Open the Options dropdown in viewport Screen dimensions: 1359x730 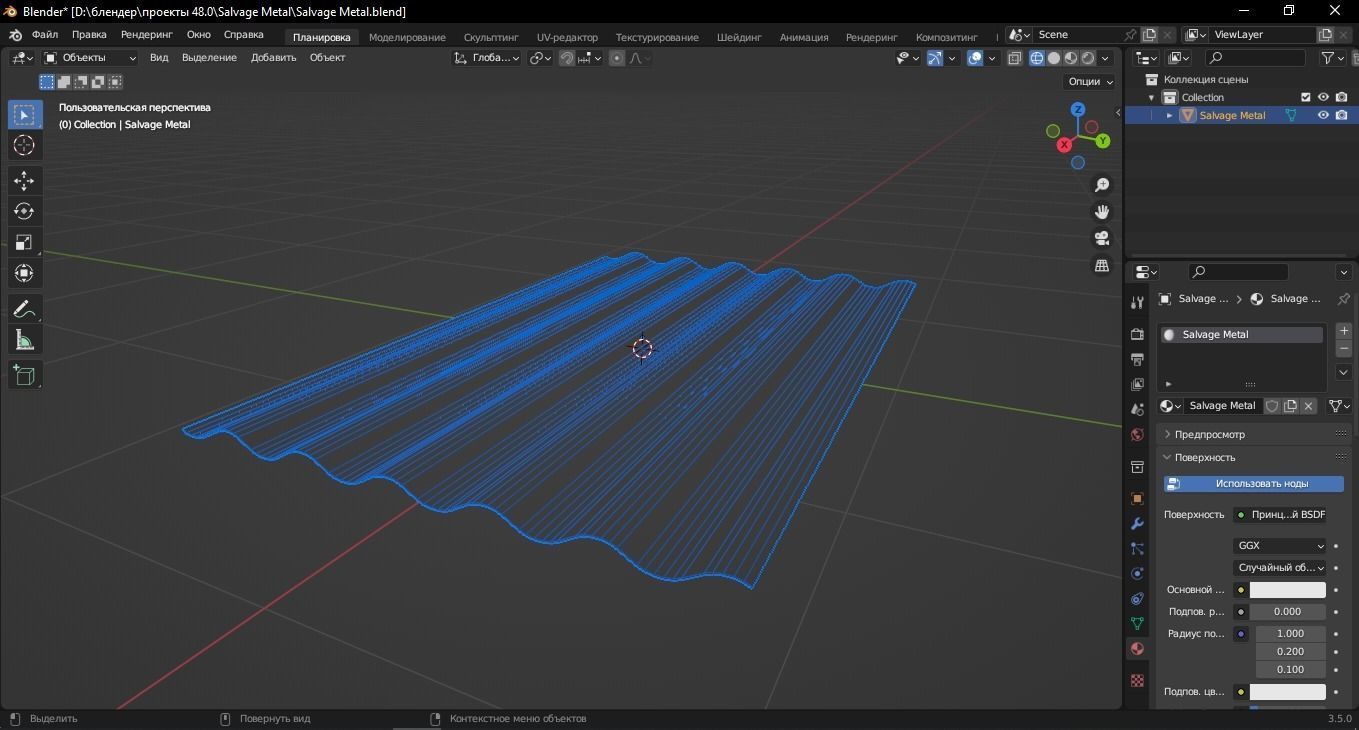1090,82
